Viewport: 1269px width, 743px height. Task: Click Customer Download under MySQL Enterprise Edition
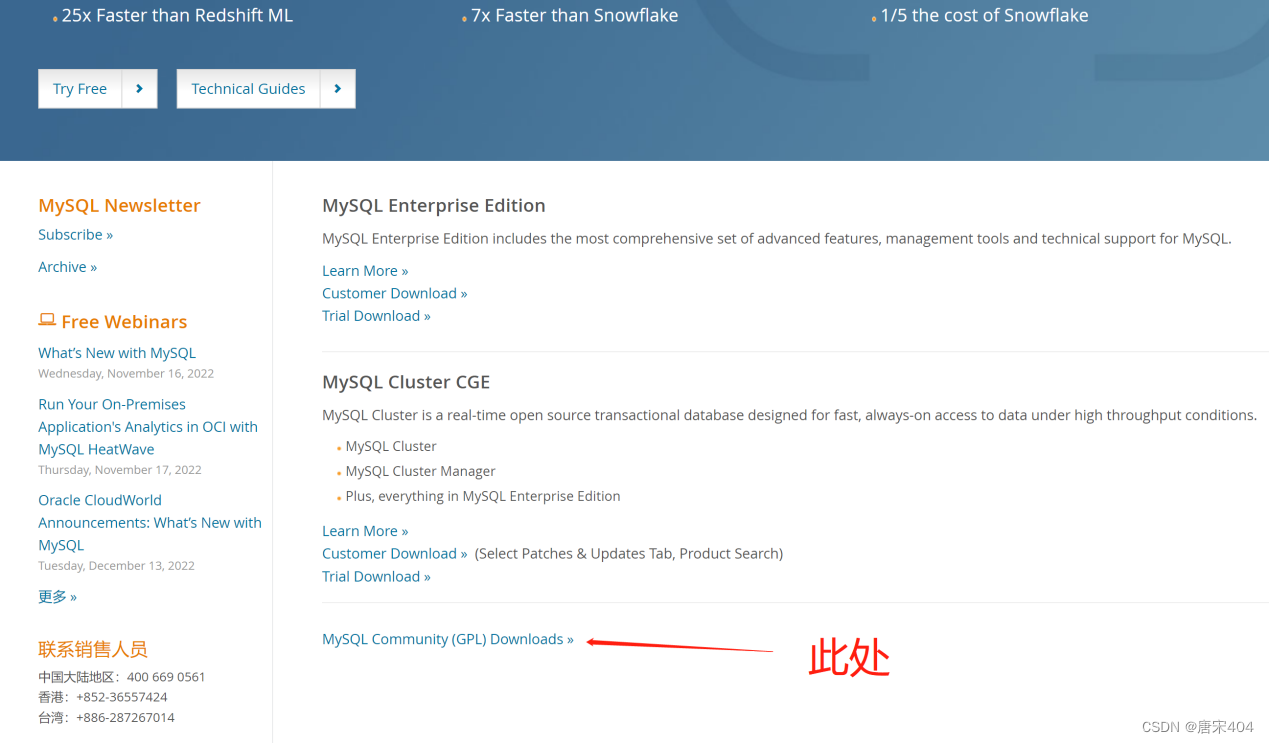pyautogui.click(x=394, y=293)
